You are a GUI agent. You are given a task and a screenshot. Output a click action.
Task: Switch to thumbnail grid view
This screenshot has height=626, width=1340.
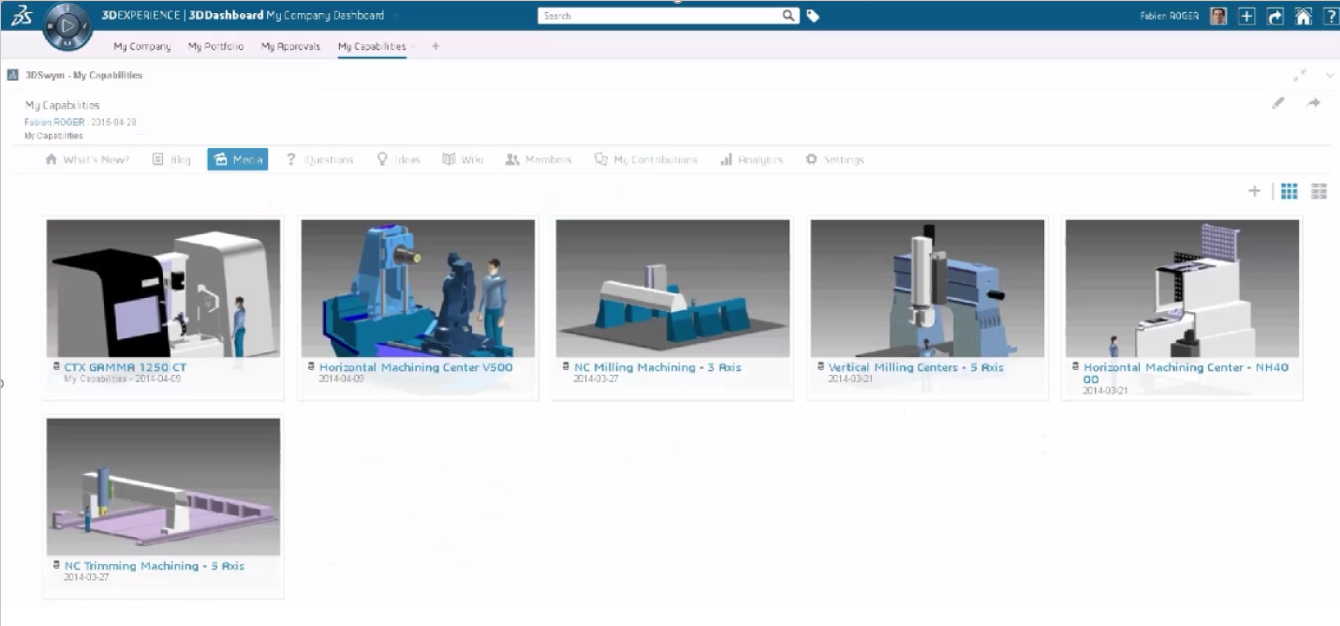click(1289, 191)
